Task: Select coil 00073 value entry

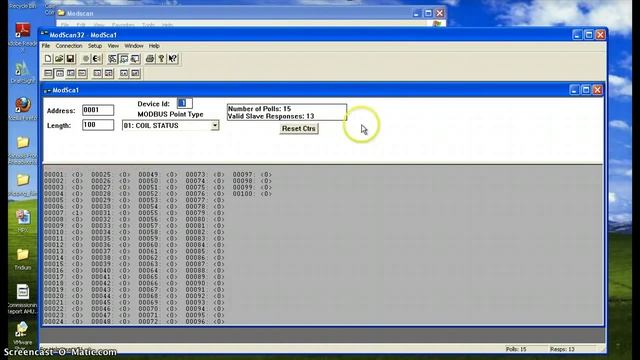Action: (x=219, y=174)
